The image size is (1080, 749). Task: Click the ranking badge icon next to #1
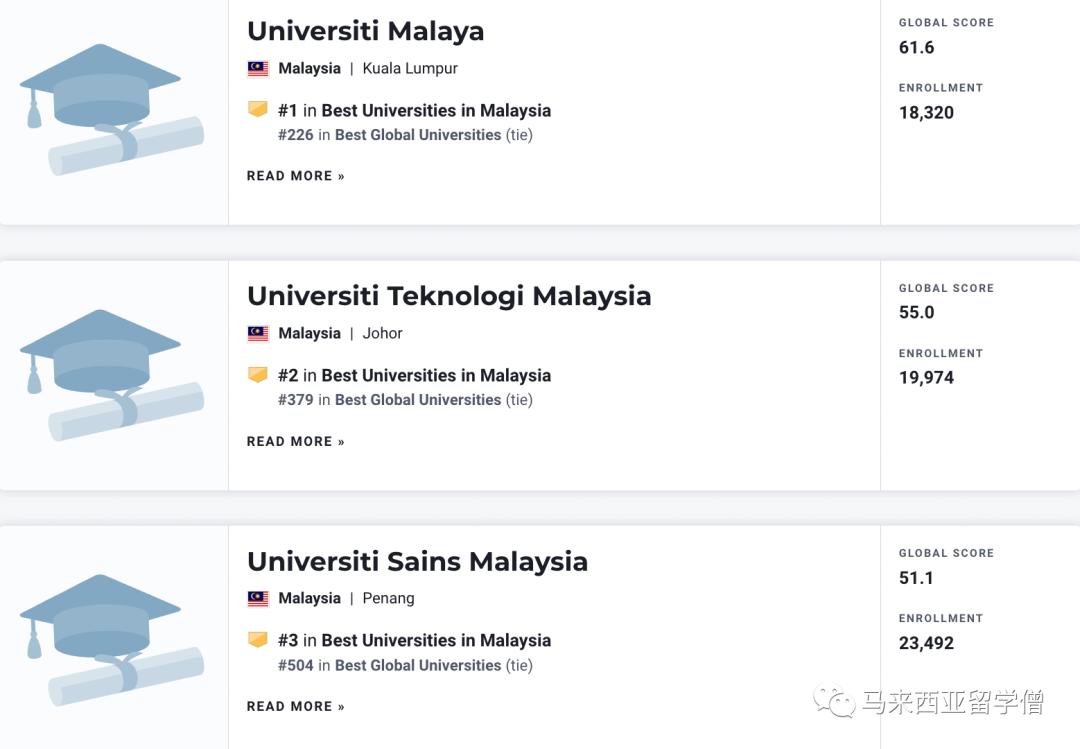258,110
